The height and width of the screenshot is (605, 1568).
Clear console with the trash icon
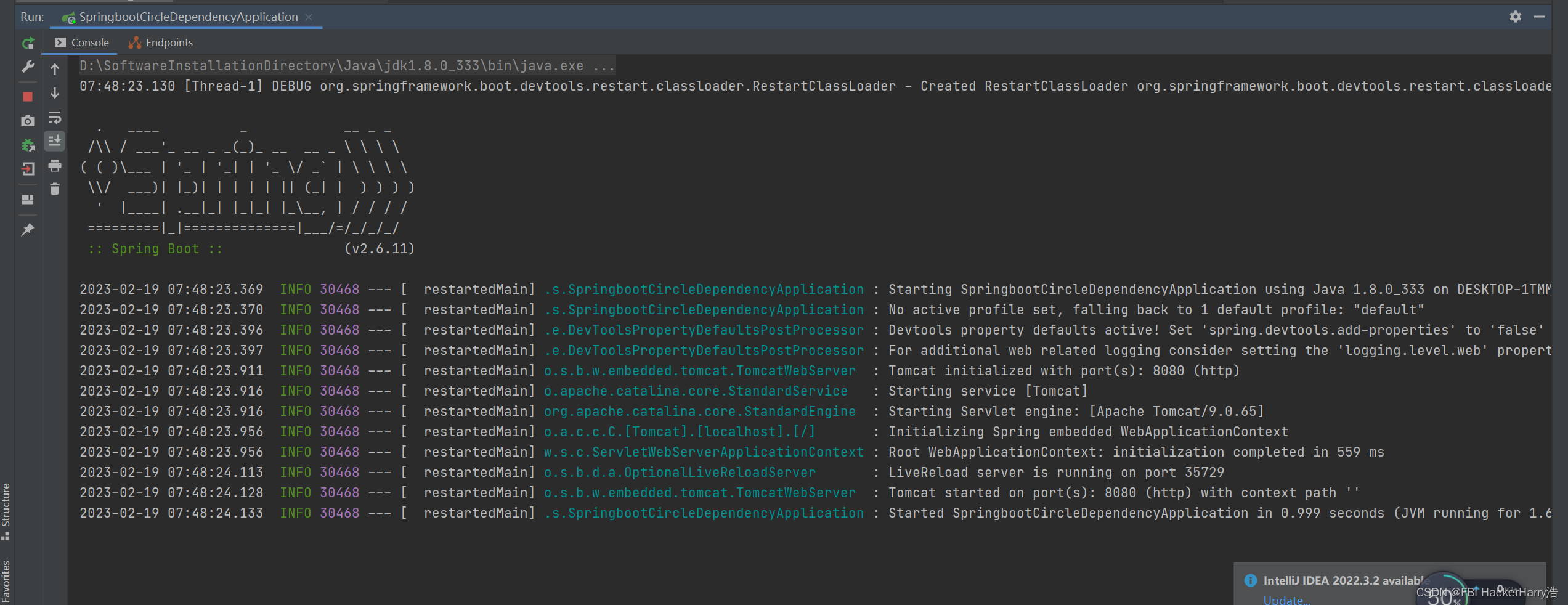click(x=55, y=189)
